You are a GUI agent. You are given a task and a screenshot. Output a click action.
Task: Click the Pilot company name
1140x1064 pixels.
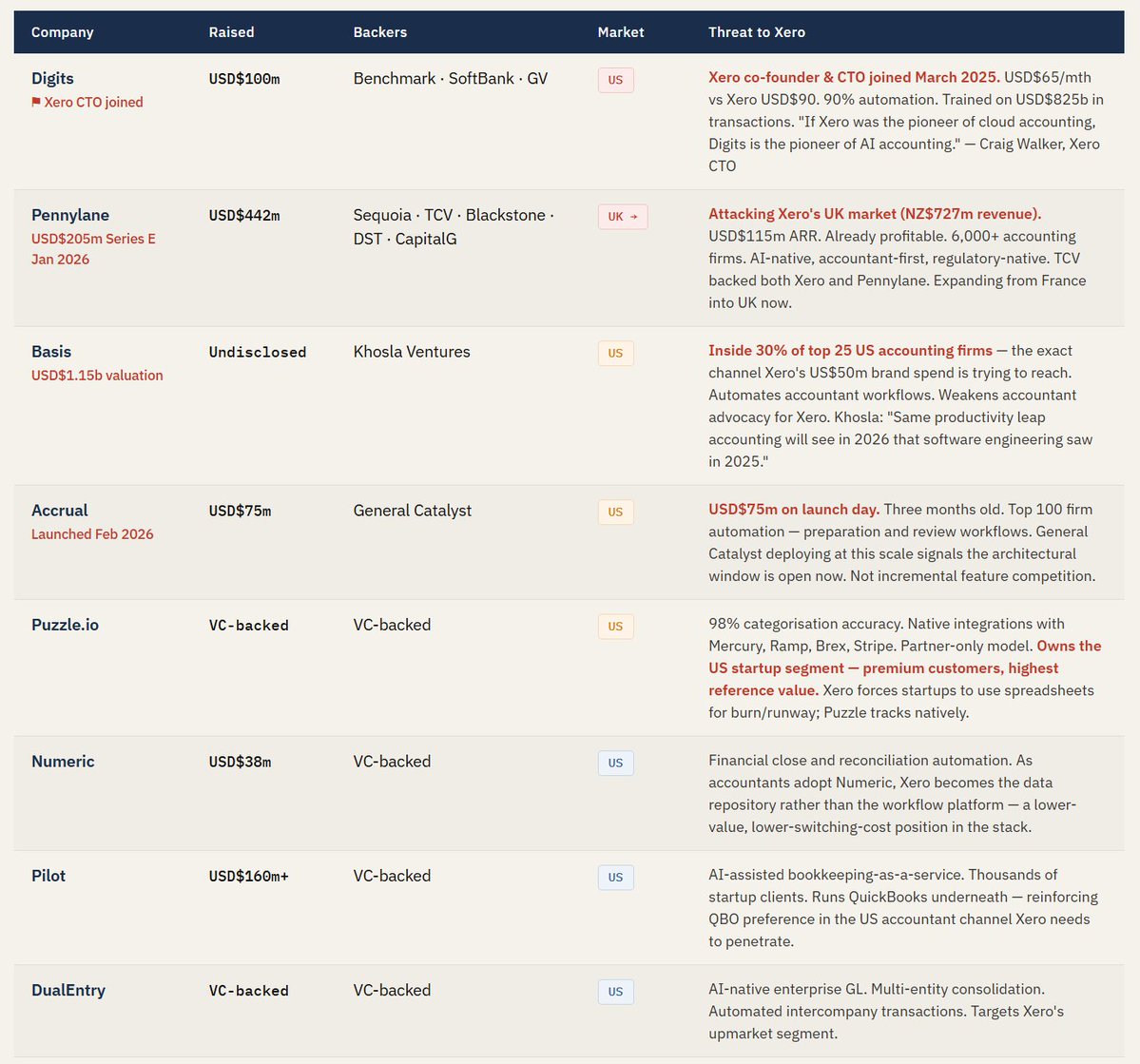coord(48,876)
